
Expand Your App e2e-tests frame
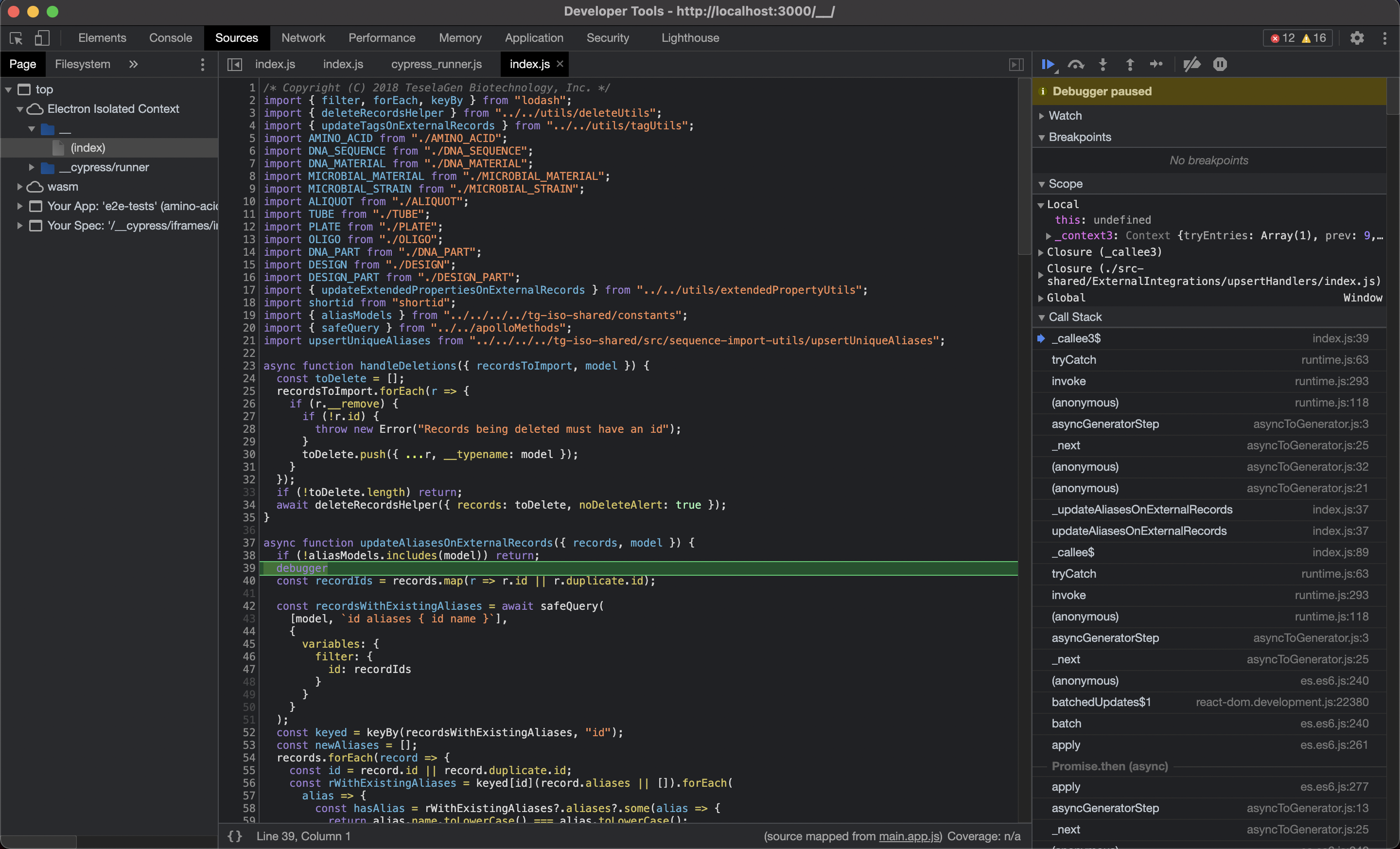(20, 206)
